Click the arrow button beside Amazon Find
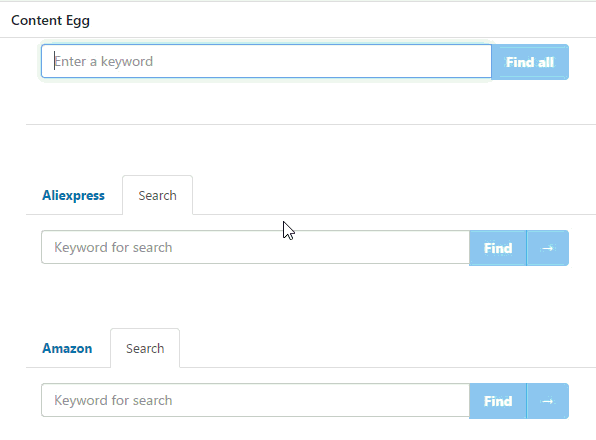Screen dimensions: 596x440 pyautogui.click(x=548, y=401)
